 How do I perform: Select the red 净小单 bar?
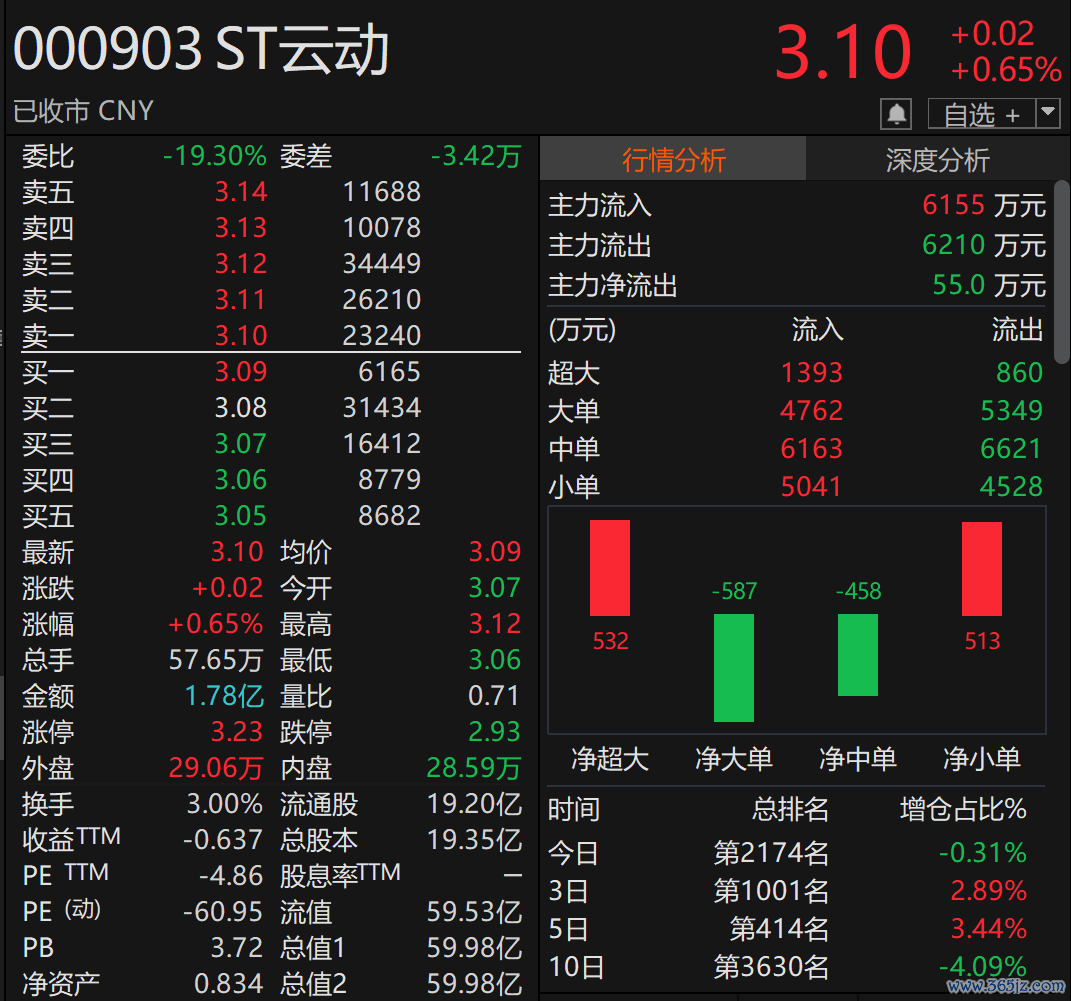(982, 567)
